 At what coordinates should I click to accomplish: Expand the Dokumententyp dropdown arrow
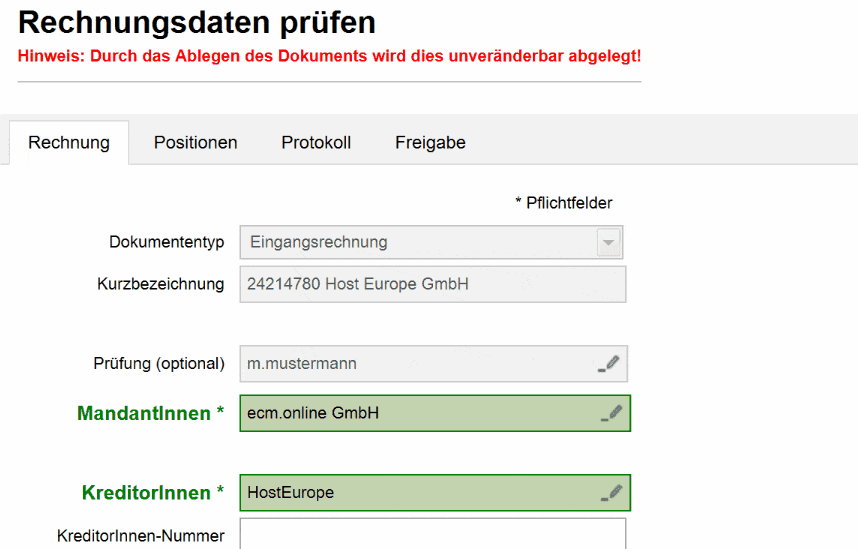[608, 242]
